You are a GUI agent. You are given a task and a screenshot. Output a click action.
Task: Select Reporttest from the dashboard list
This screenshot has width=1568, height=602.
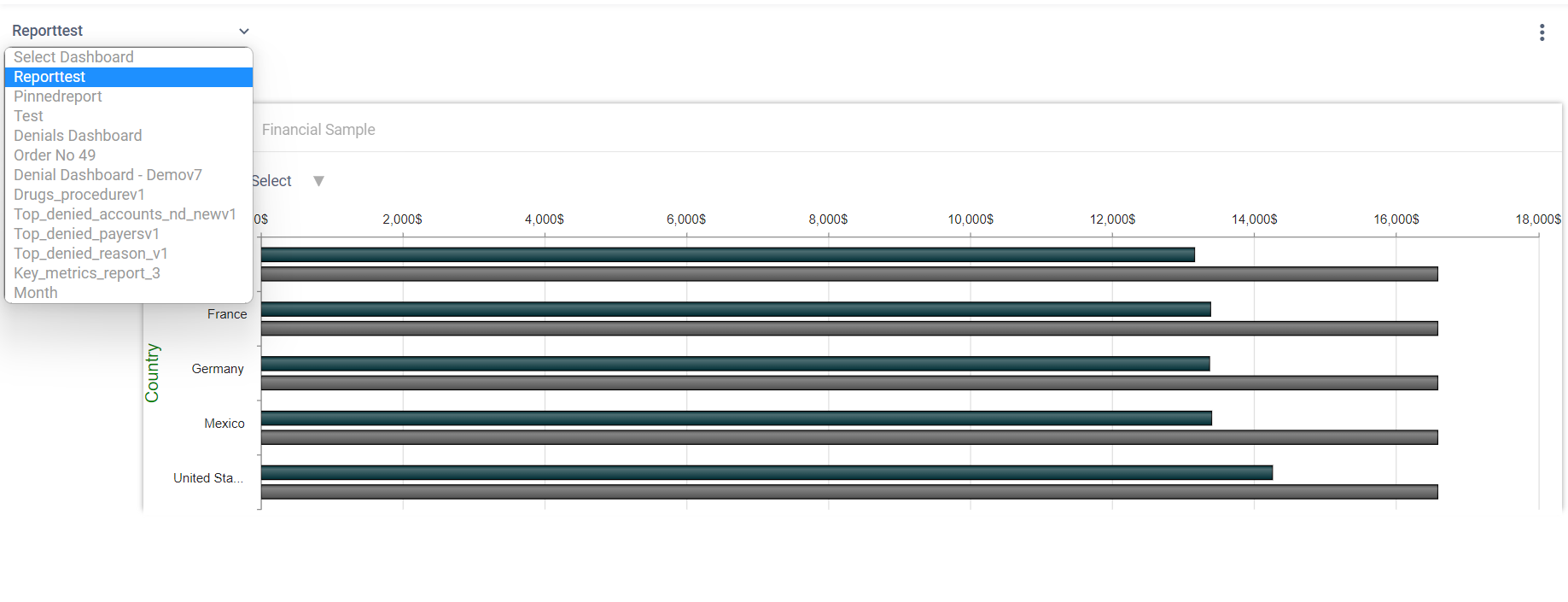50,77
